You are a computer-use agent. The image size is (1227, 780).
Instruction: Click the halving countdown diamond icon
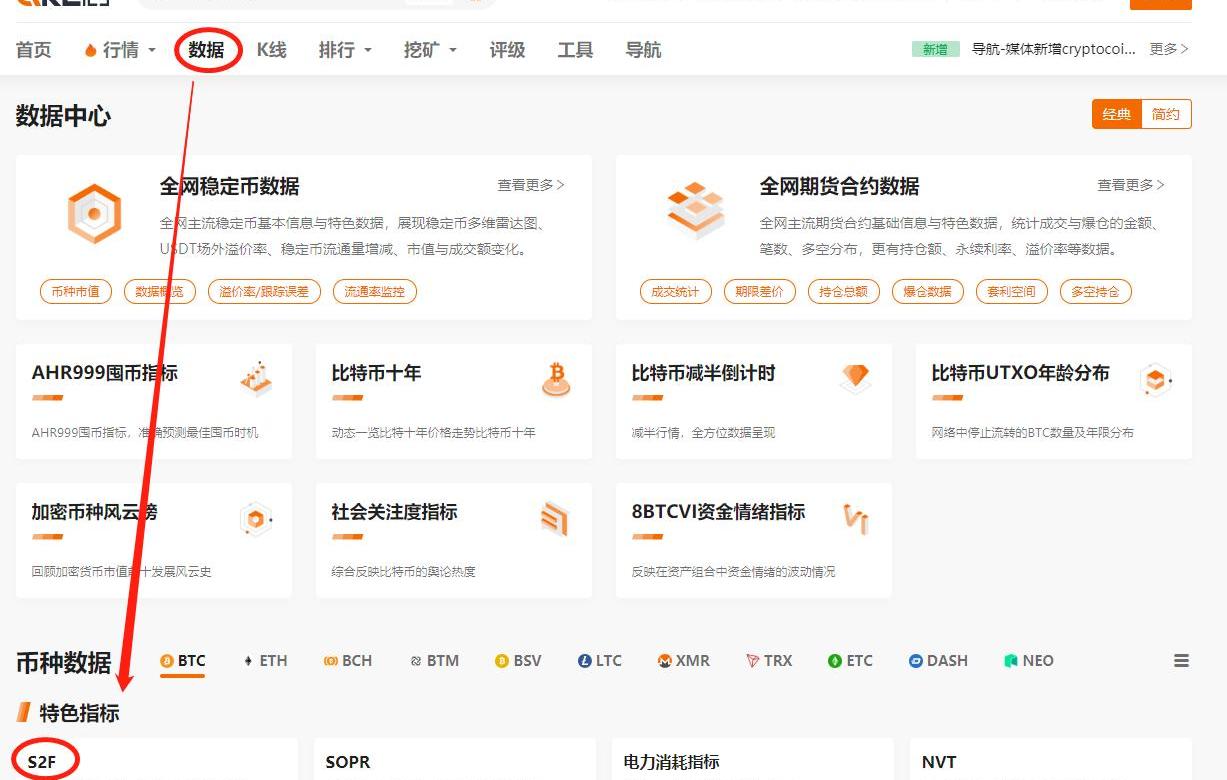[855, 378]
